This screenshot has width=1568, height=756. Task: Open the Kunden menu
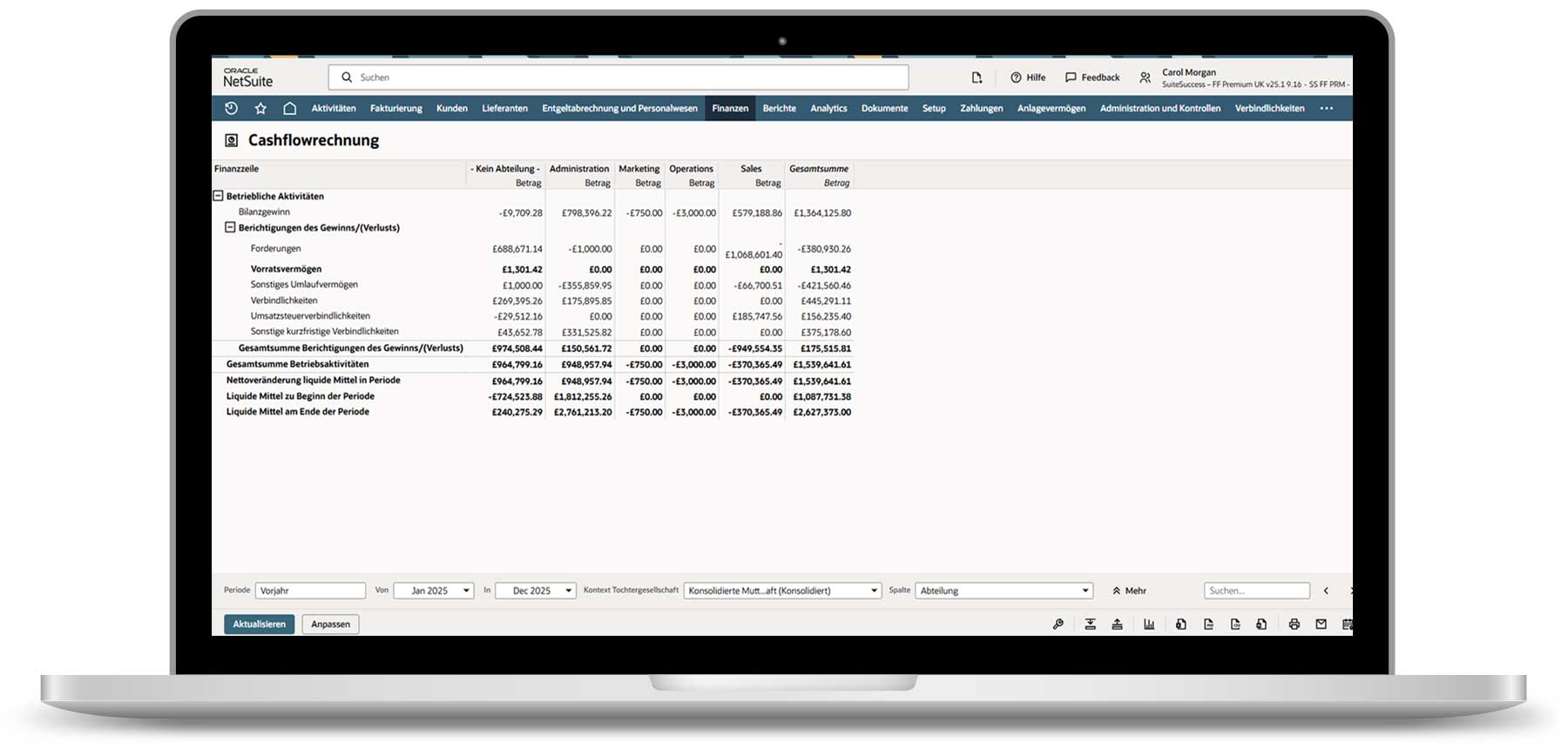(x=452, y=108)
